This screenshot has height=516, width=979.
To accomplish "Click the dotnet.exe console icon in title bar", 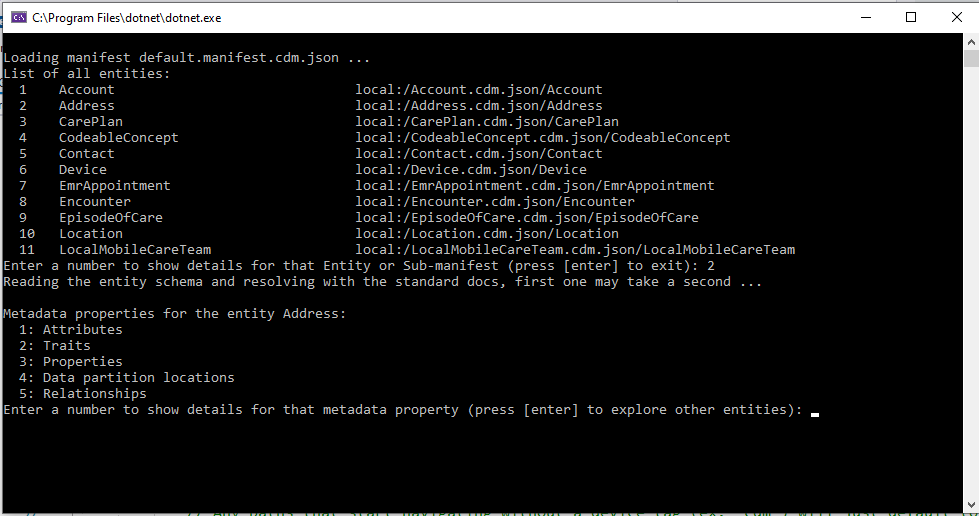I will point(18,17).
